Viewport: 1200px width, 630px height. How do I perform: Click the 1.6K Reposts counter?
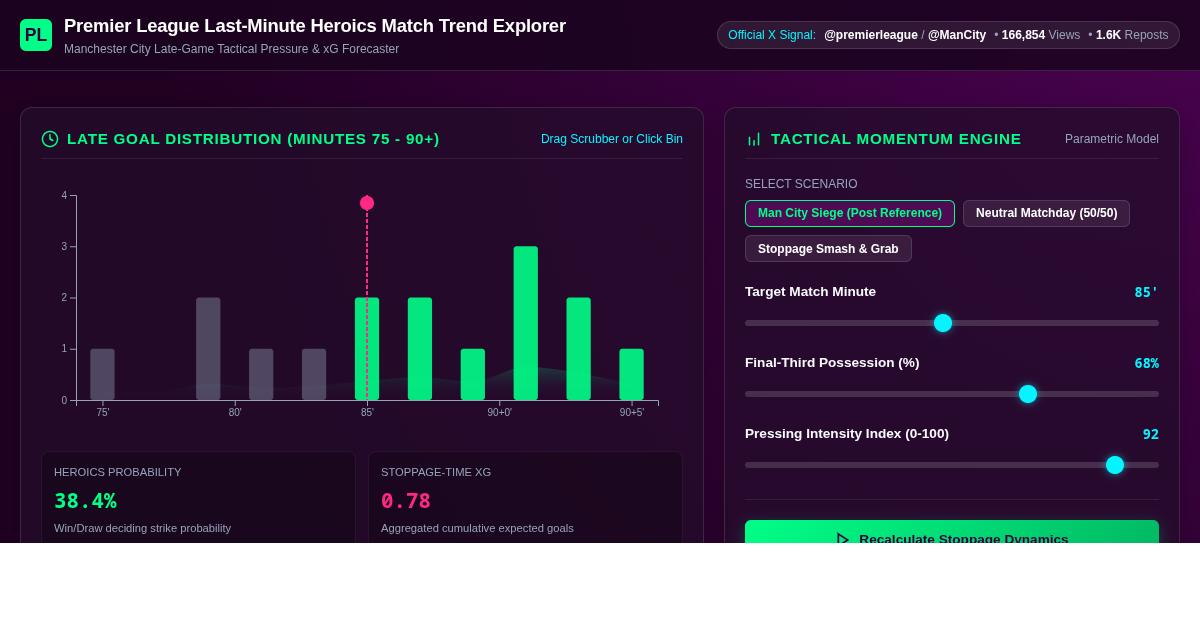pos(1132,35)
